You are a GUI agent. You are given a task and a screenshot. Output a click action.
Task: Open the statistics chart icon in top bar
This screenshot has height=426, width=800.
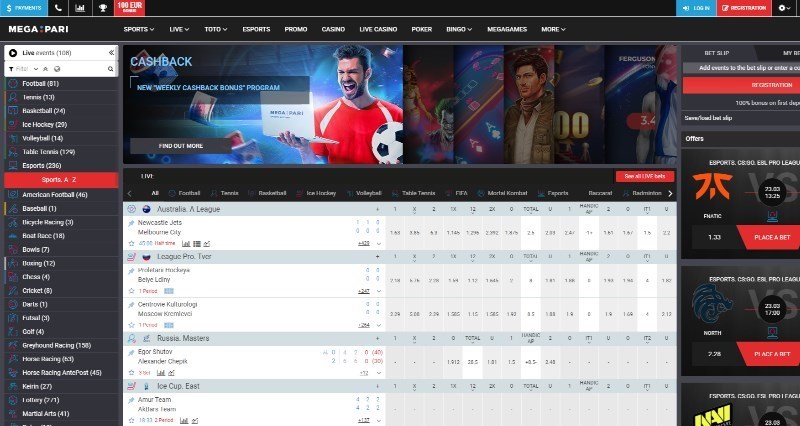pyautogui.click(x=80, y=8)
